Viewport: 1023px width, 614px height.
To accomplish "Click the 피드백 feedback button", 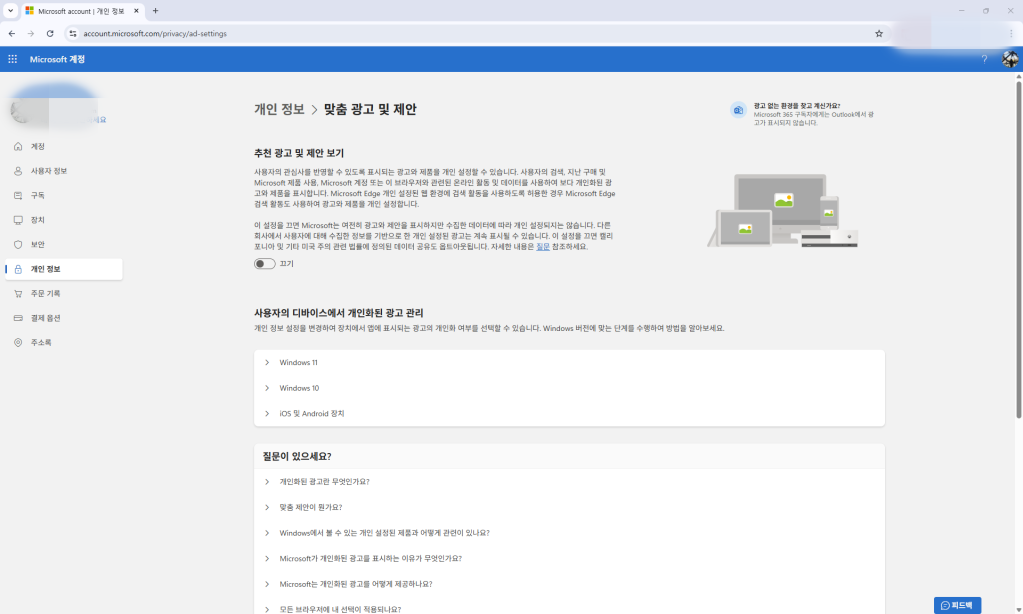I will (957, 604).
